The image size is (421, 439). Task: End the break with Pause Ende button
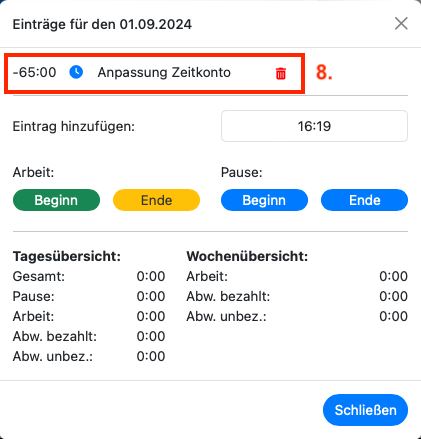coord(364,200)
